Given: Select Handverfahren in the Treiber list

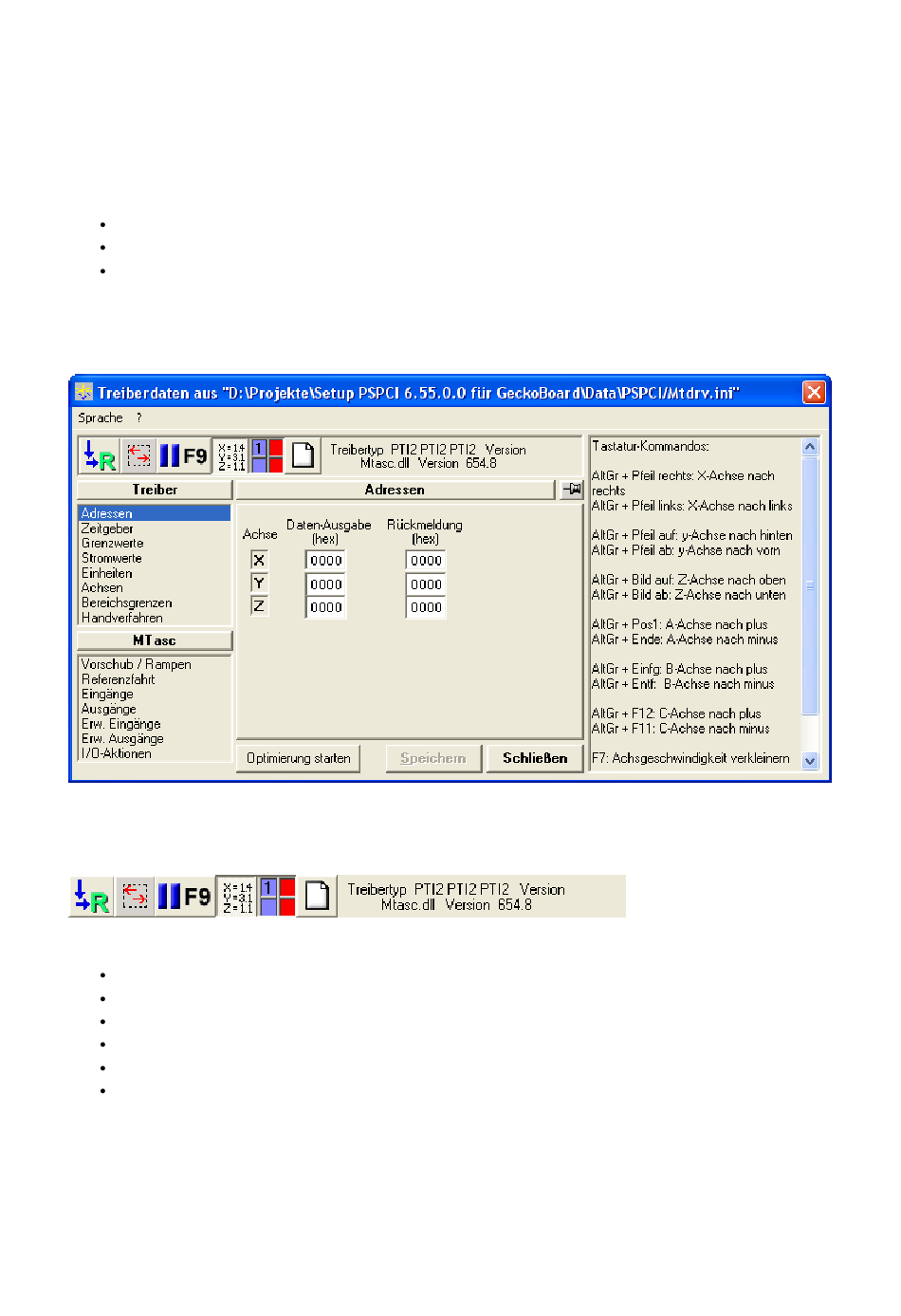Looking at the screenshot, I should pos(155,618).
